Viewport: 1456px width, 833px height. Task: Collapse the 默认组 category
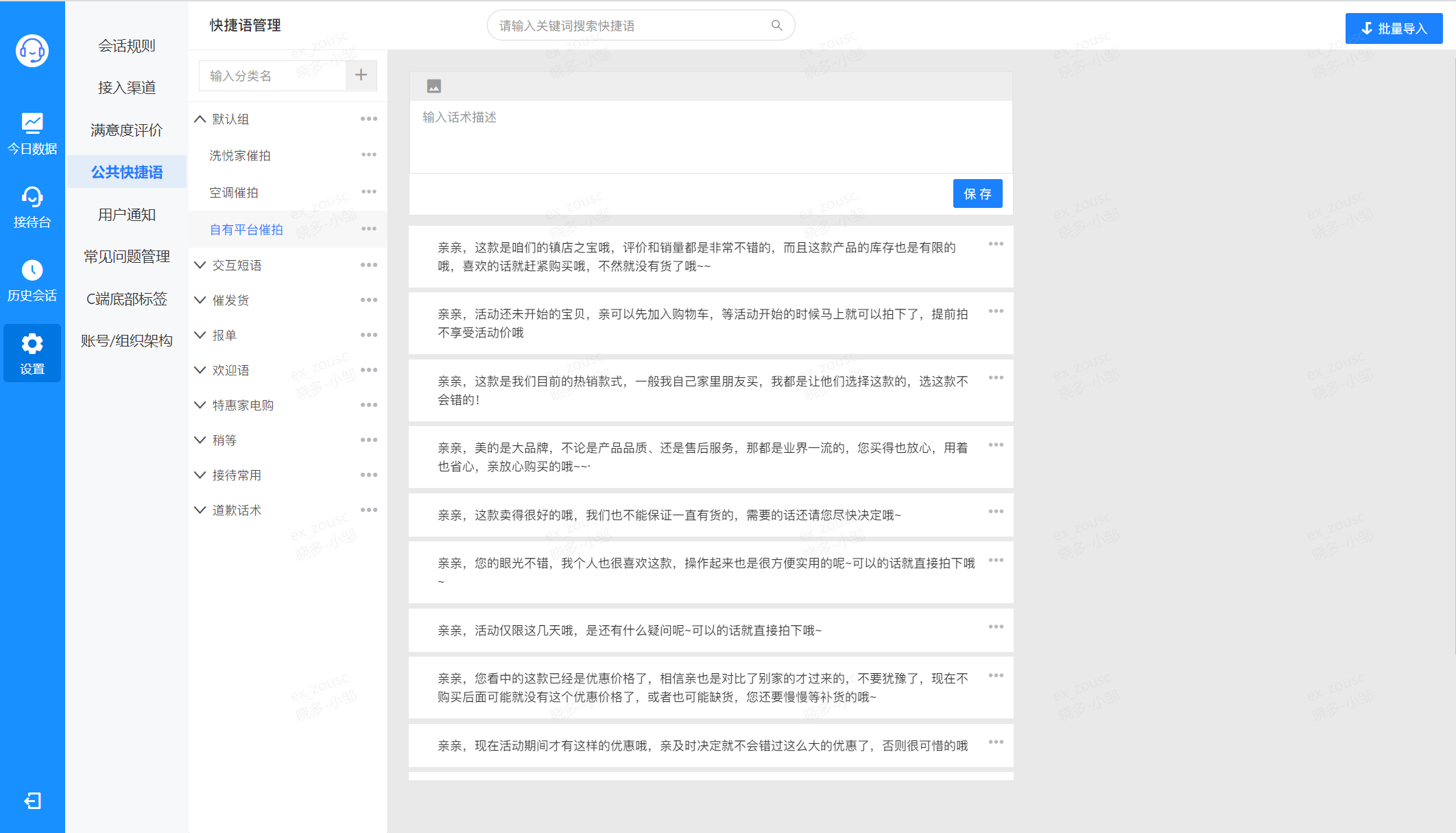tap(200, 119)
